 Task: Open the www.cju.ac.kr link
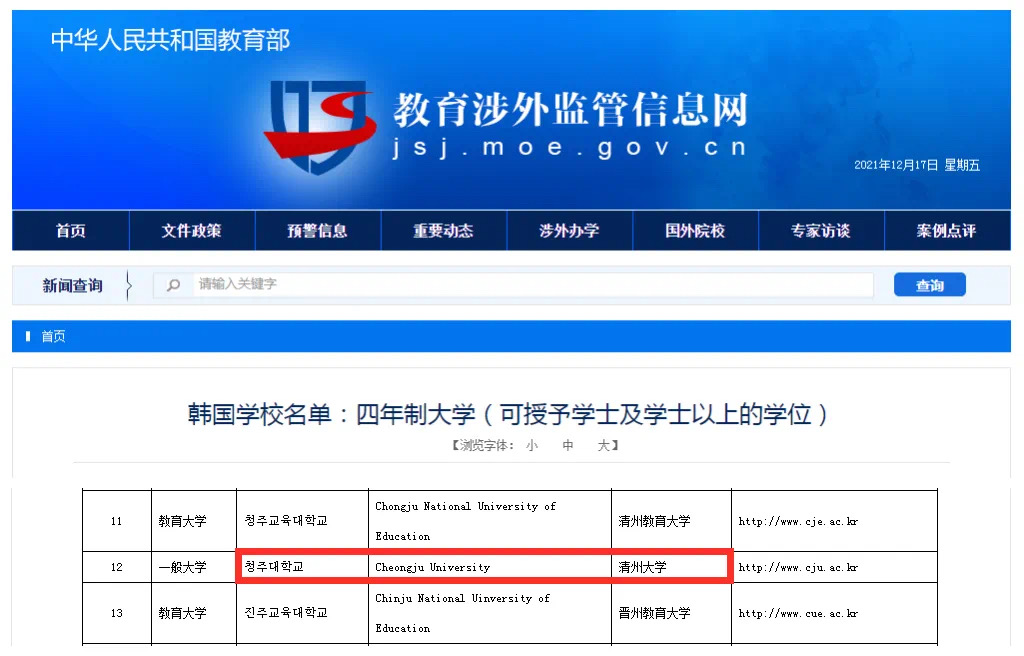point(798,567)
